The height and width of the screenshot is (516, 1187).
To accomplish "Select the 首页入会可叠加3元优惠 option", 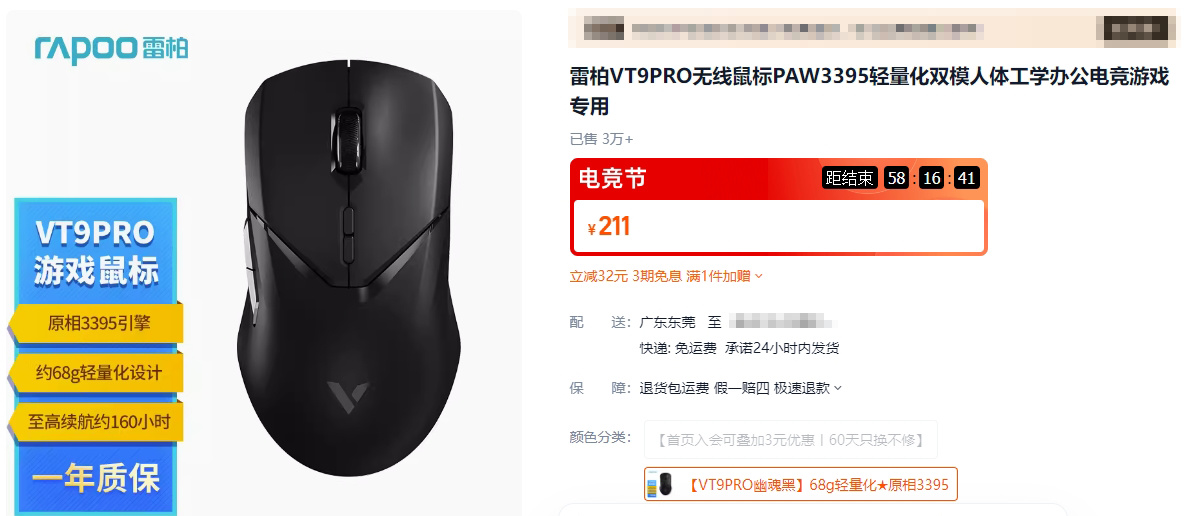I will (790, 440).
